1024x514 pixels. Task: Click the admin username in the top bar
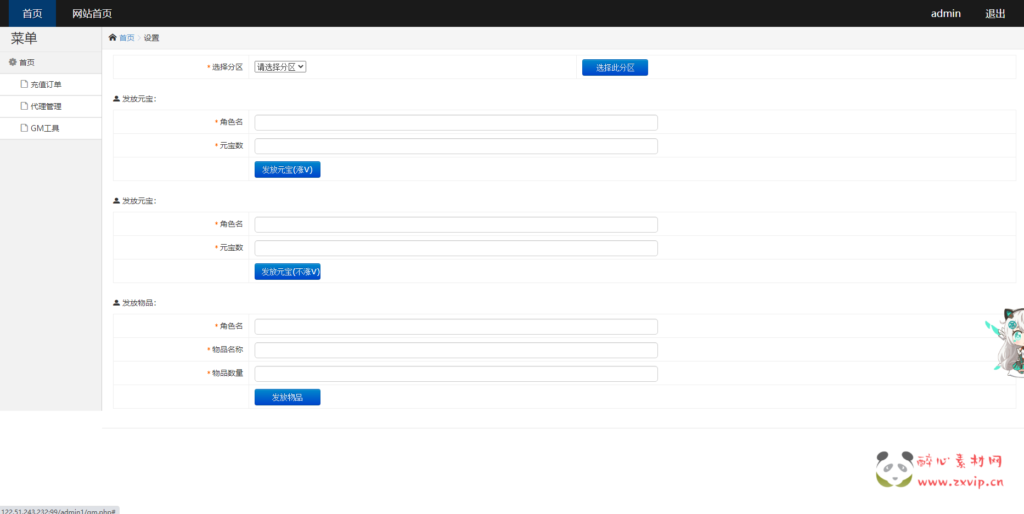tap(945, 13)
